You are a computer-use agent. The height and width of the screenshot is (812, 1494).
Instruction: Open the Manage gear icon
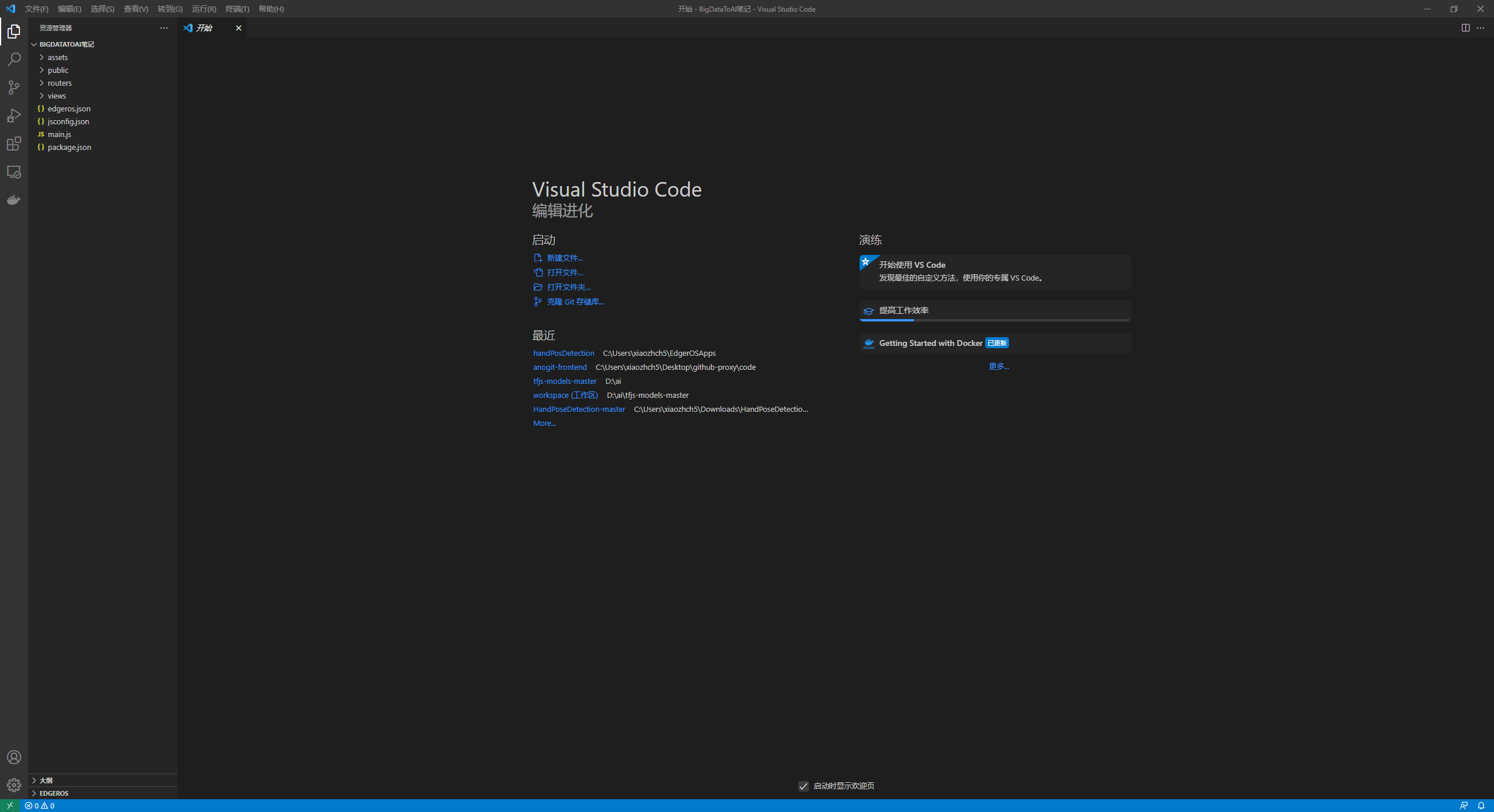(x=14, y=785)
